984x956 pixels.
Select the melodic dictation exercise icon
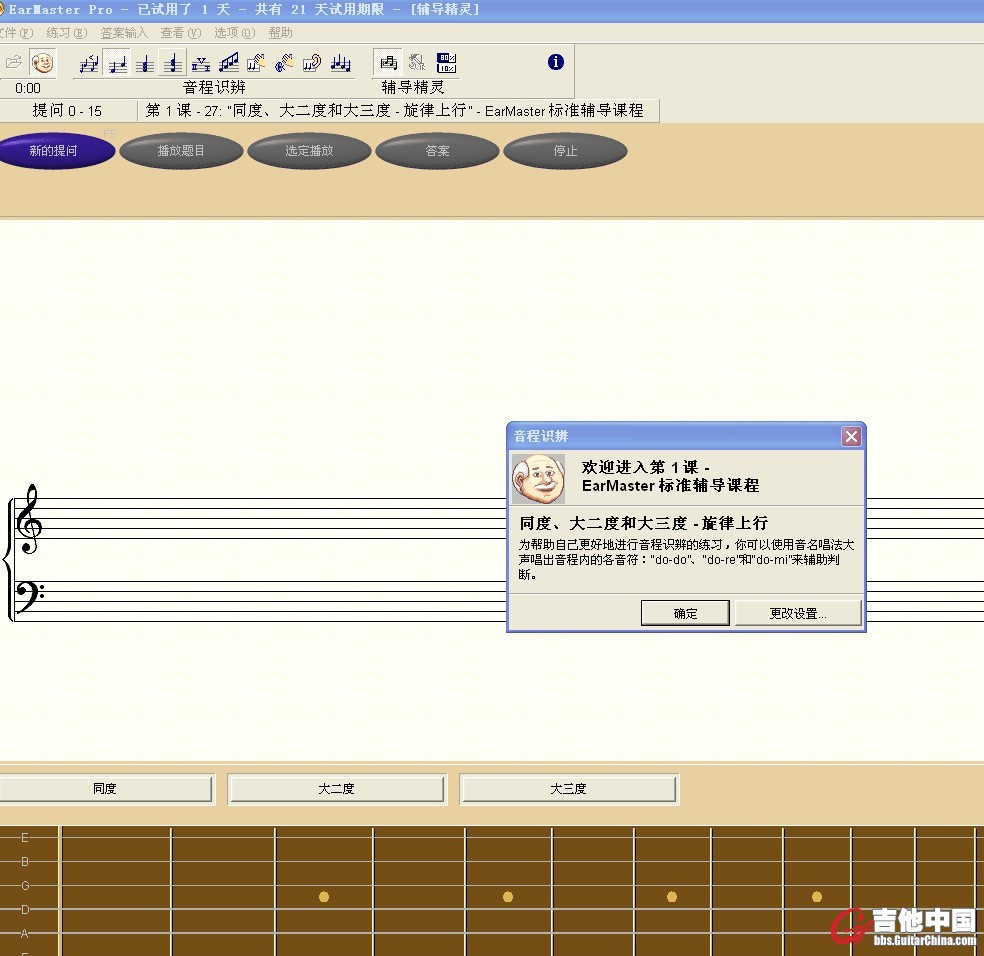tap(340, 63)
